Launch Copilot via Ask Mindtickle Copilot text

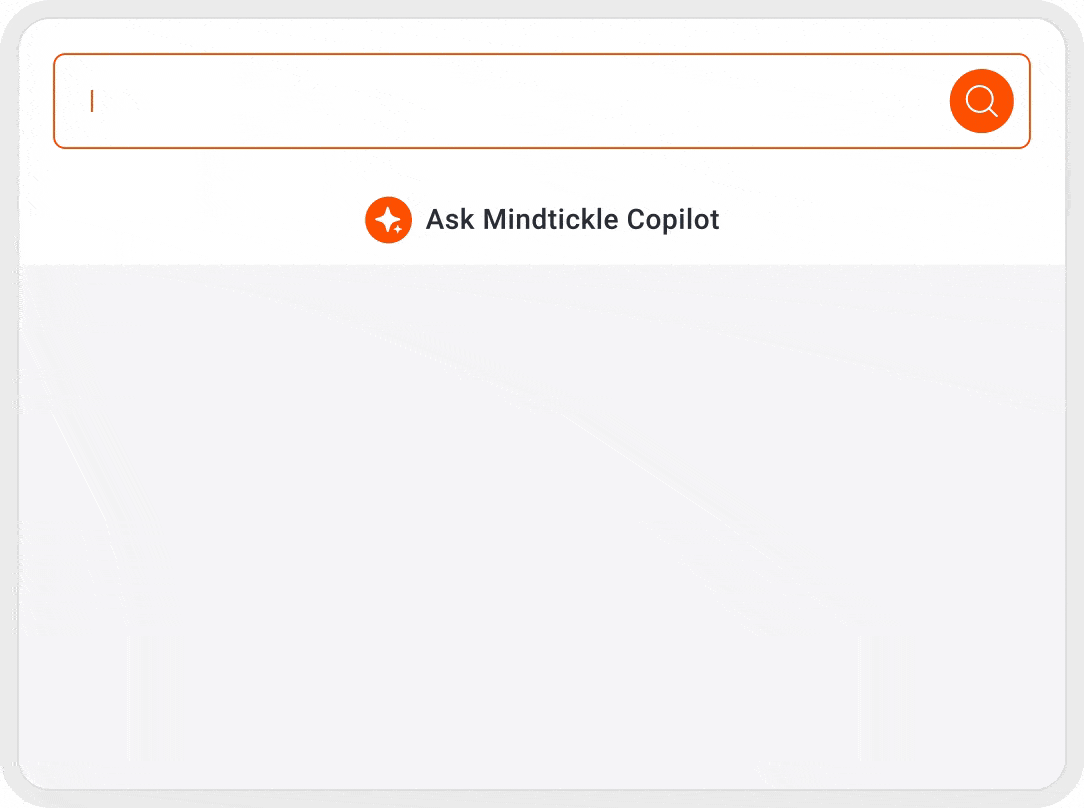pyautogui.click(x=572, y=220)
